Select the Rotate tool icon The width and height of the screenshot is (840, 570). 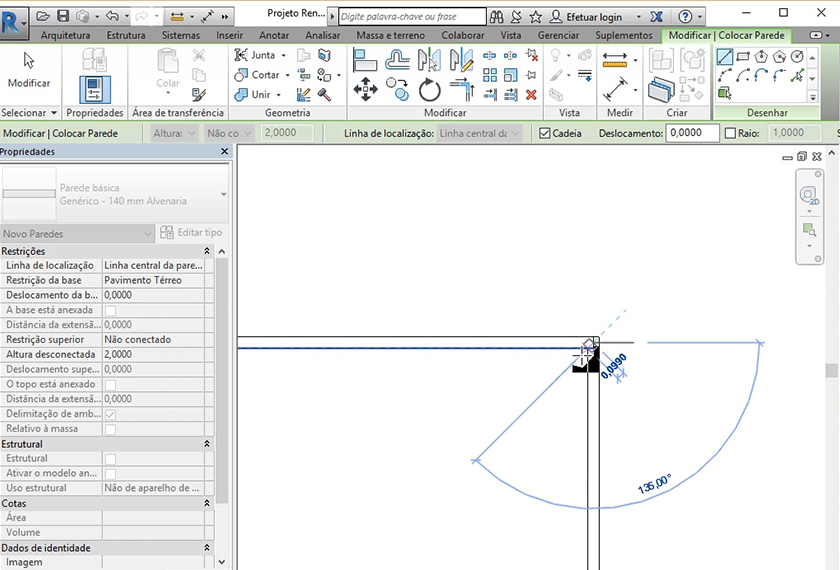(430, 90)
